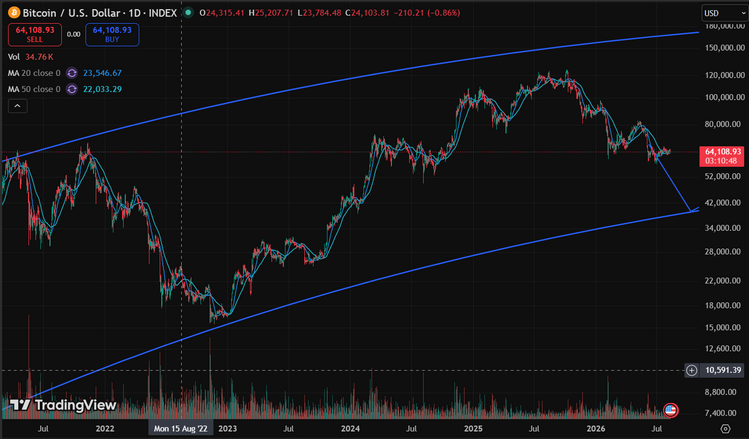This screenshot has height=439, width=749.
Task: Click the 120,000.00 price axis label
Action: pos(725,75)
